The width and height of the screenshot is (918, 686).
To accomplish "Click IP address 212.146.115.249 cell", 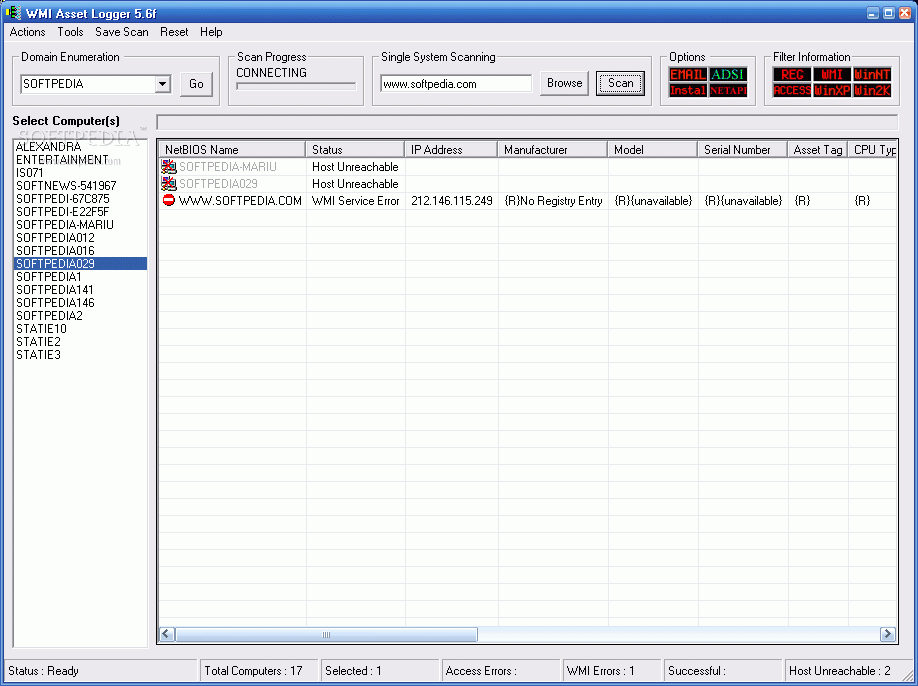I will click(x=451, y=201).
